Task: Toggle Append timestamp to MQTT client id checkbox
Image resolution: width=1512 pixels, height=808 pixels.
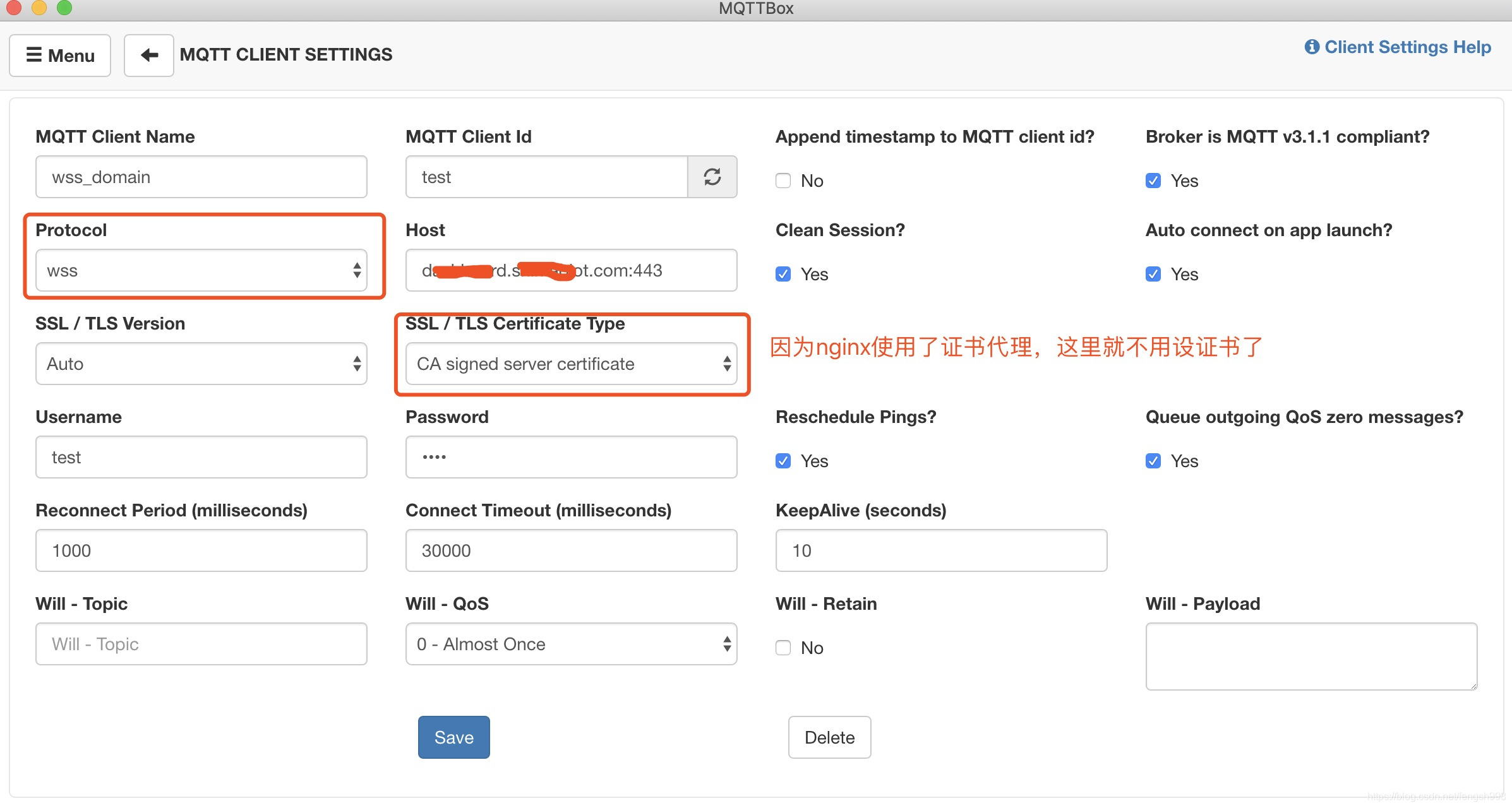Action: (x=783, y=181)
